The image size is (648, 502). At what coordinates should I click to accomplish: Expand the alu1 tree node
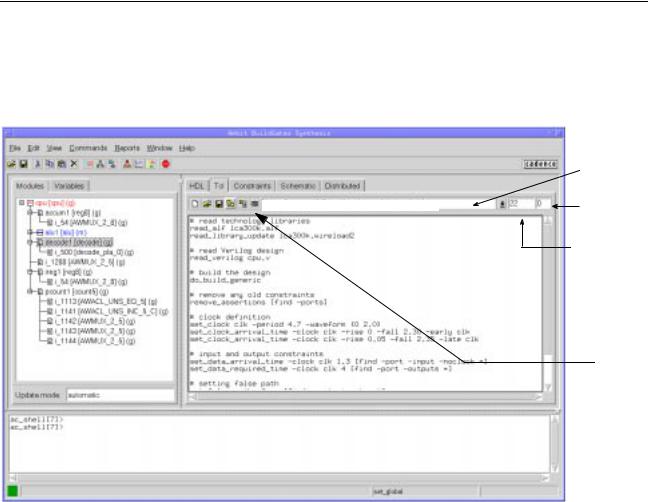coord(30,233)
